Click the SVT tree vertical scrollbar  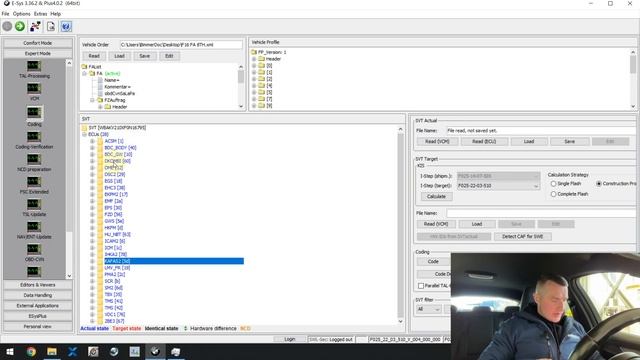400,224
